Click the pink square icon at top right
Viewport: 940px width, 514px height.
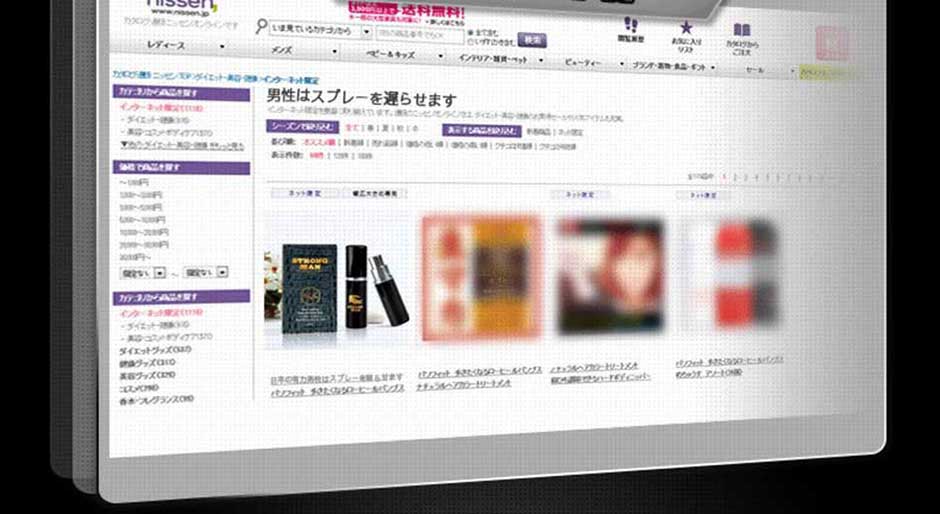(832, 44)
